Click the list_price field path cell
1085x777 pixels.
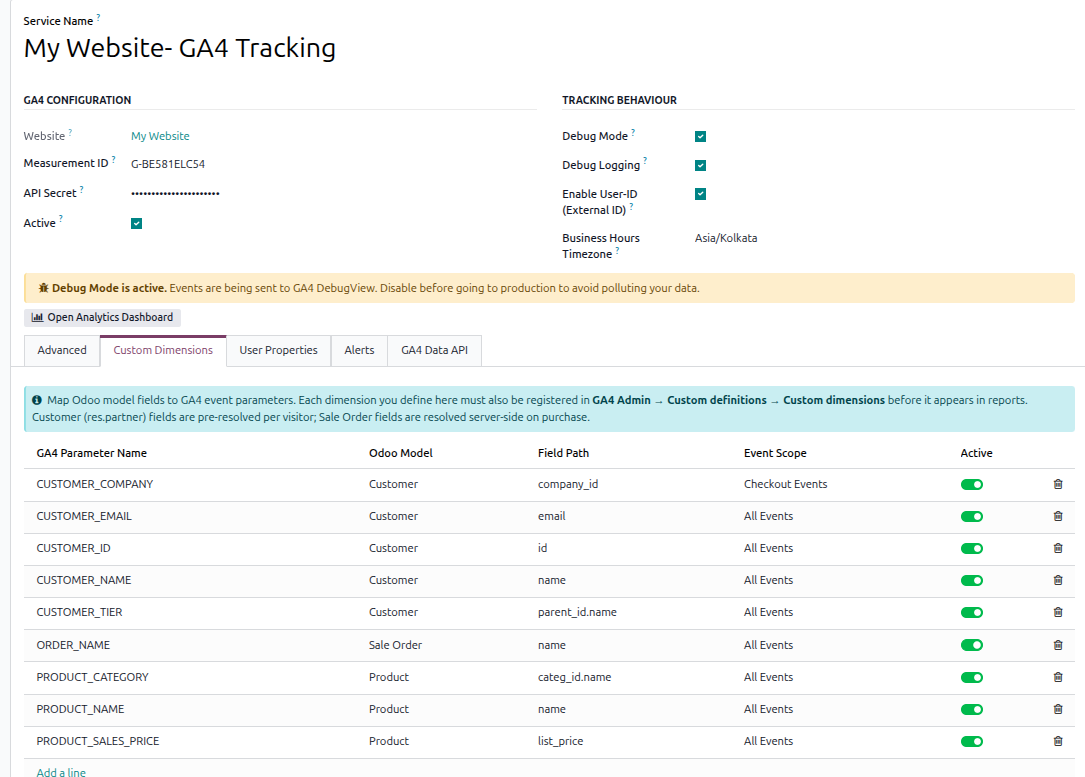pos(560,741)
